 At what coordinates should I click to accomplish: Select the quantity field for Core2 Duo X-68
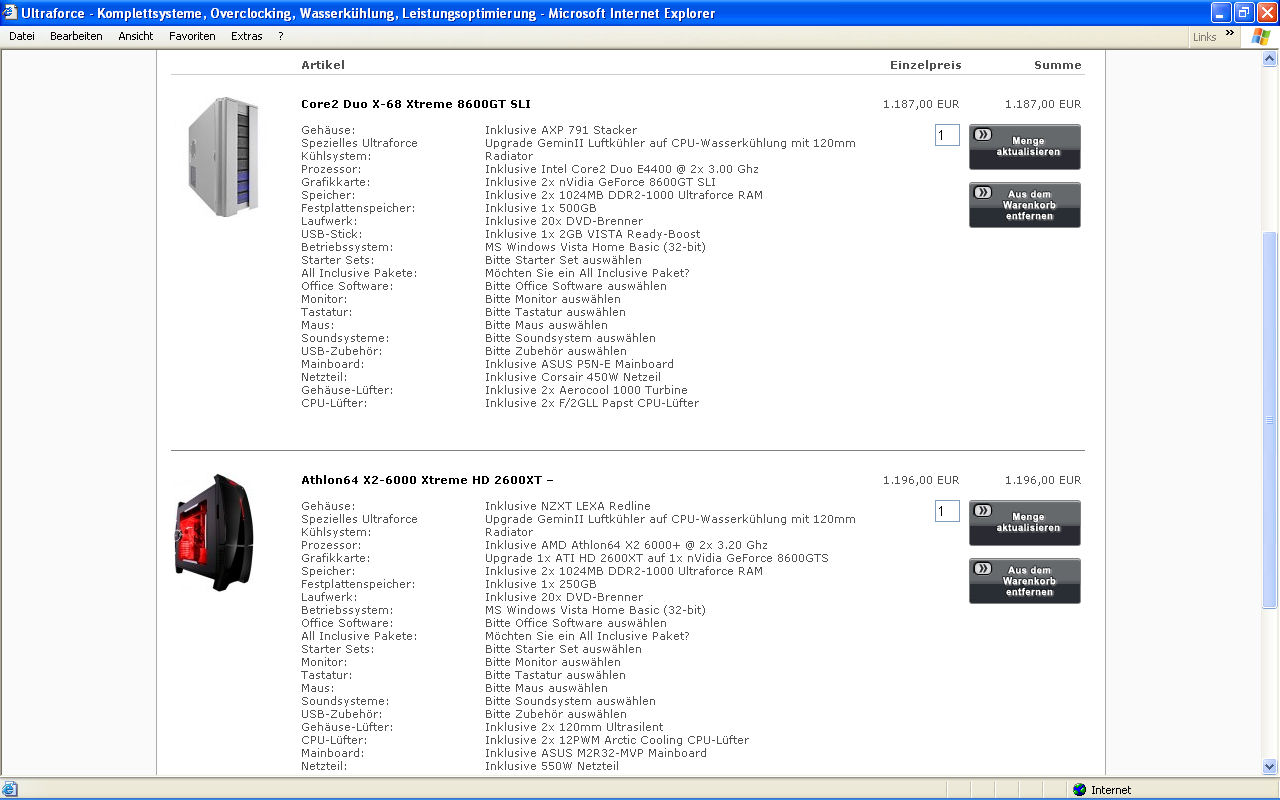pyautogui.click(x=946, y=135)
